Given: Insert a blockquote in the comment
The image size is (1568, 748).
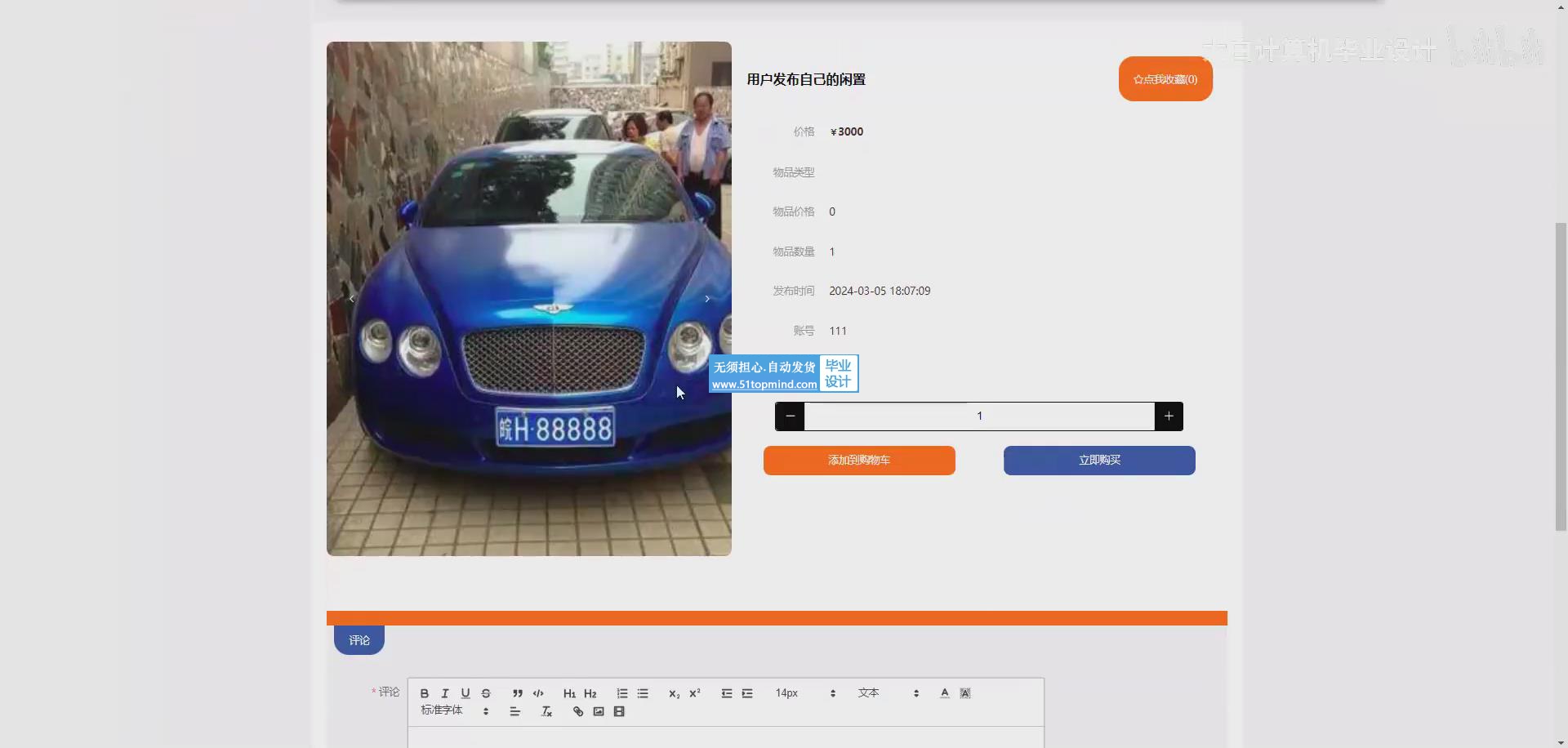Looking at the screenshot, I should point(518,693).
